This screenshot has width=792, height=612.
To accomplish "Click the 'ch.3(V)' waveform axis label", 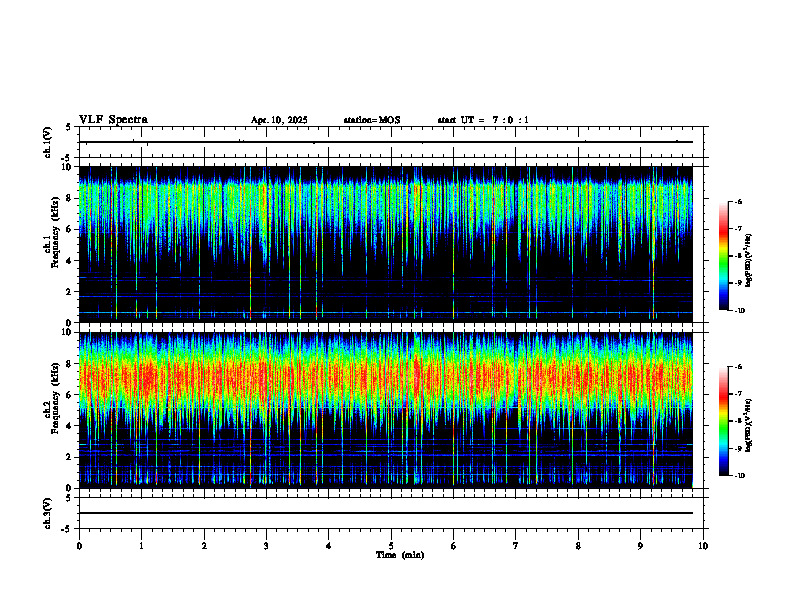I will point(48,513).
